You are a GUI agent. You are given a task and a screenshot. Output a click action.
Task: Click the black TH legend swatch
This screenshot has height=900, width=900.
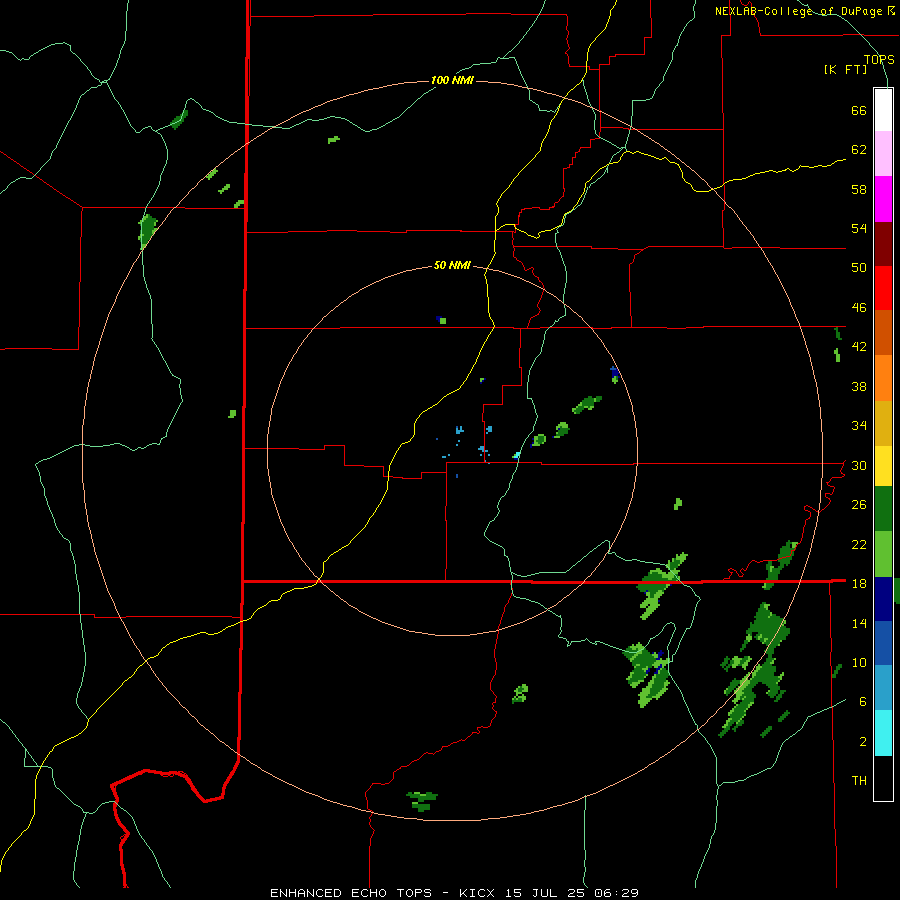click(x=883, y=778)
